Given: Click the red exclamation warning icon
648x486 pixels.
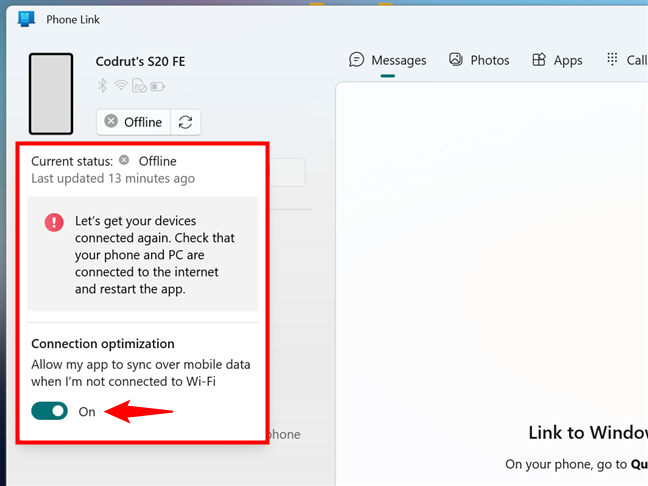Looking at the screenshot, I should coord(54,222).
